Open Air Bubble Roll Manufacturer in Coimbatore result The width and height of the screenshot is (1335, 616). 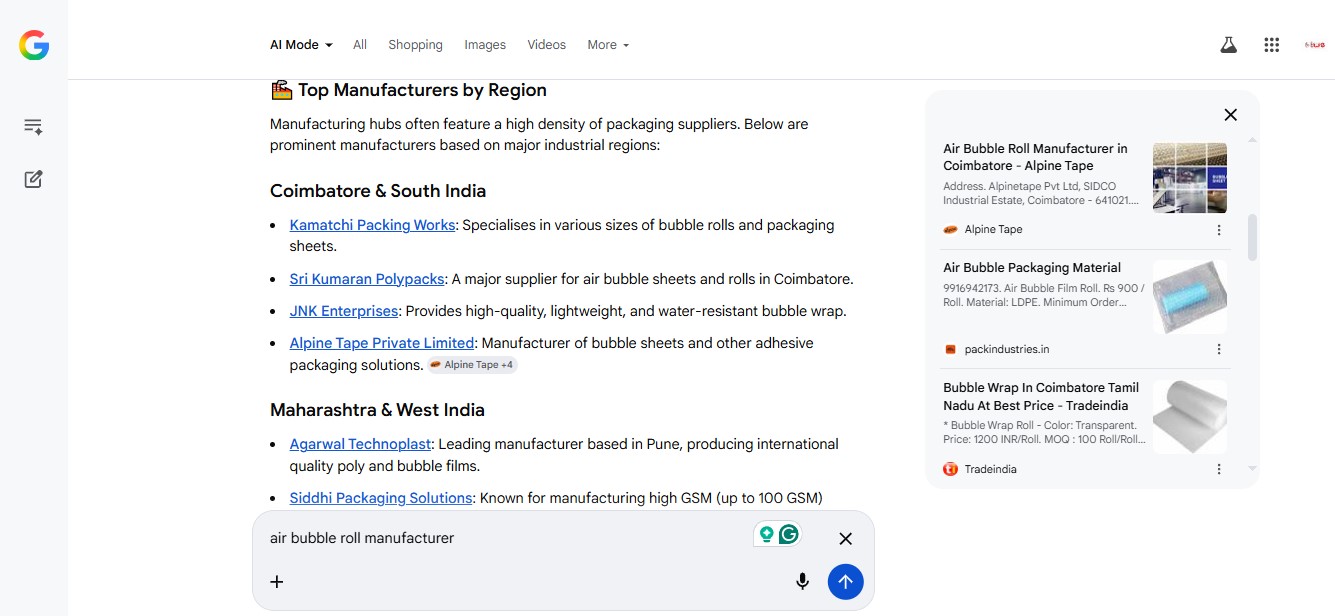tap(1035, 157)
